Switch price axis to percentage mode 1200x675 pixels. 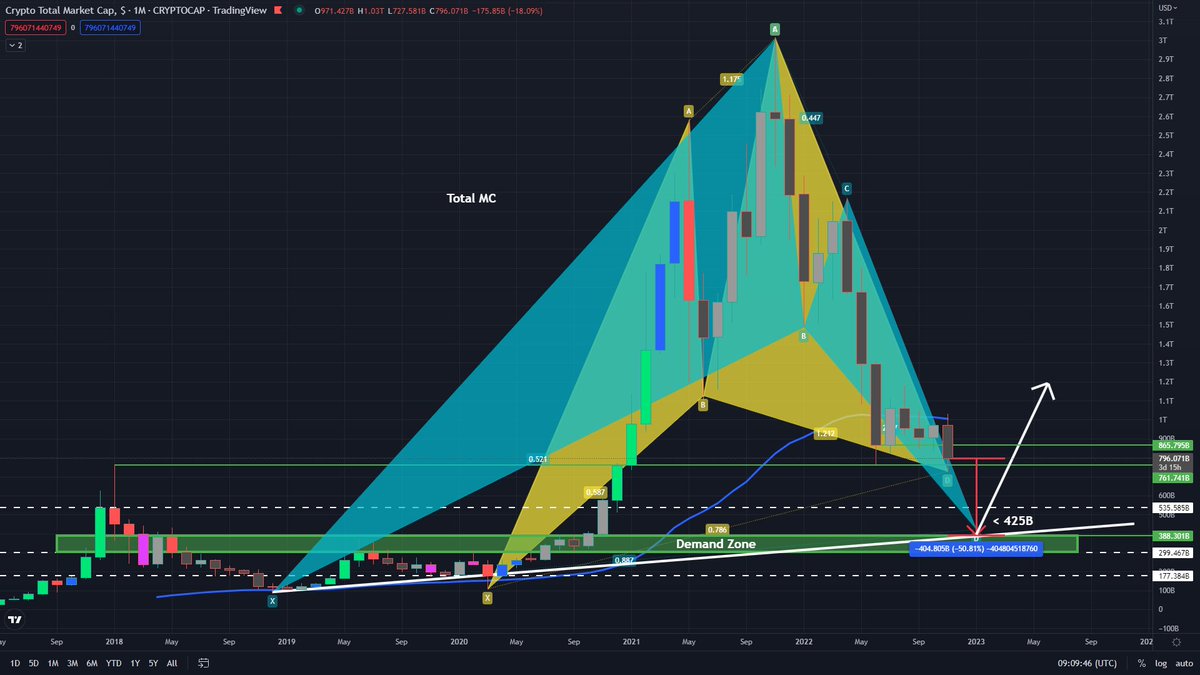[x=1140, y=662]
